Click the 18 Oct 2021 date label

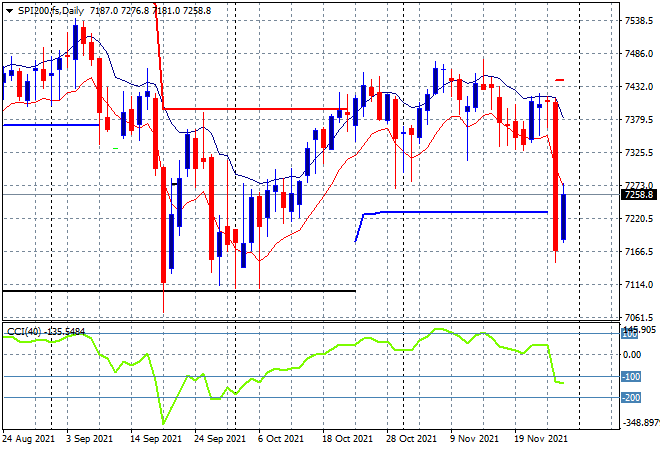(x=347, y=439)
